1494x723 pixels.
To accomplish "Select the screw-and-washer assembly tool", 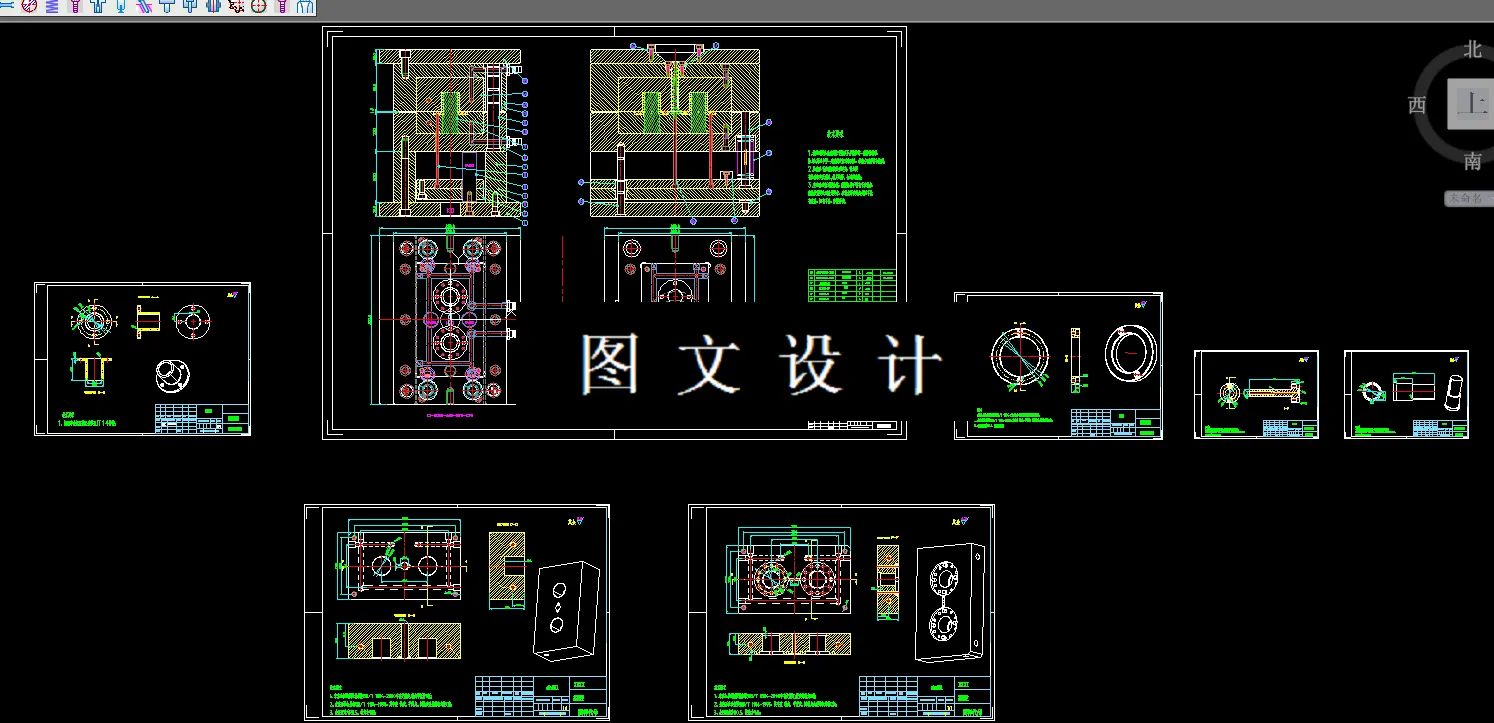I will pyautogui.click(x=188, y=7).
